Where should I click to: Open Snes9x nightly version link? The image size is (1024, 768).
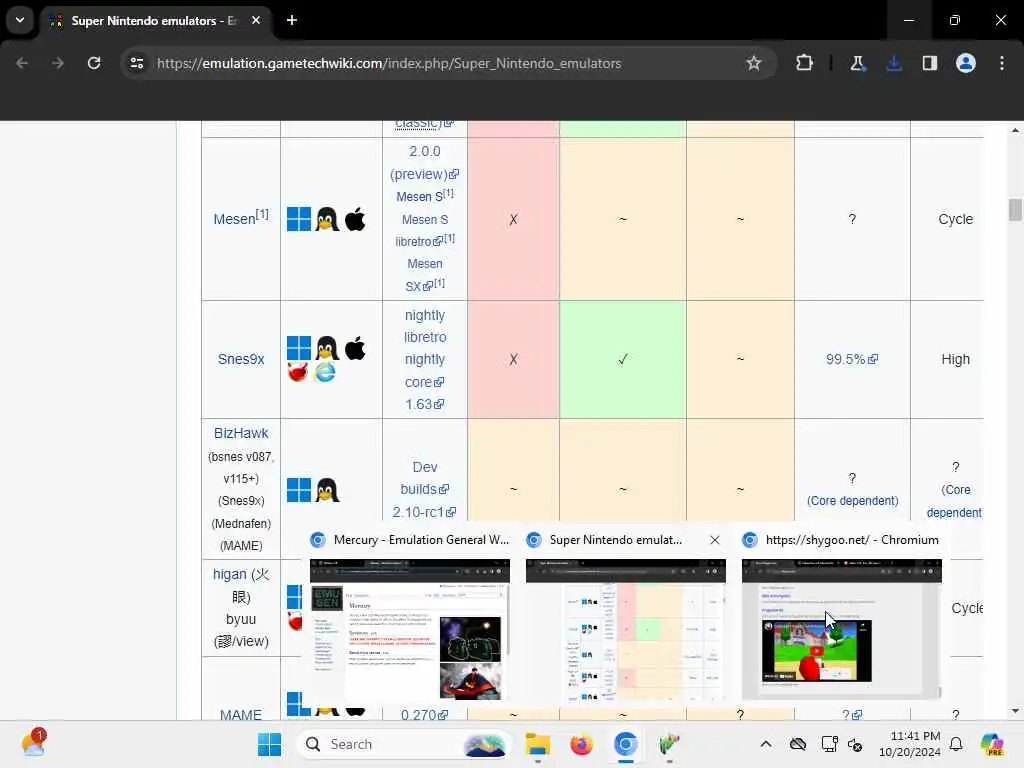click(x=424, y=315)
